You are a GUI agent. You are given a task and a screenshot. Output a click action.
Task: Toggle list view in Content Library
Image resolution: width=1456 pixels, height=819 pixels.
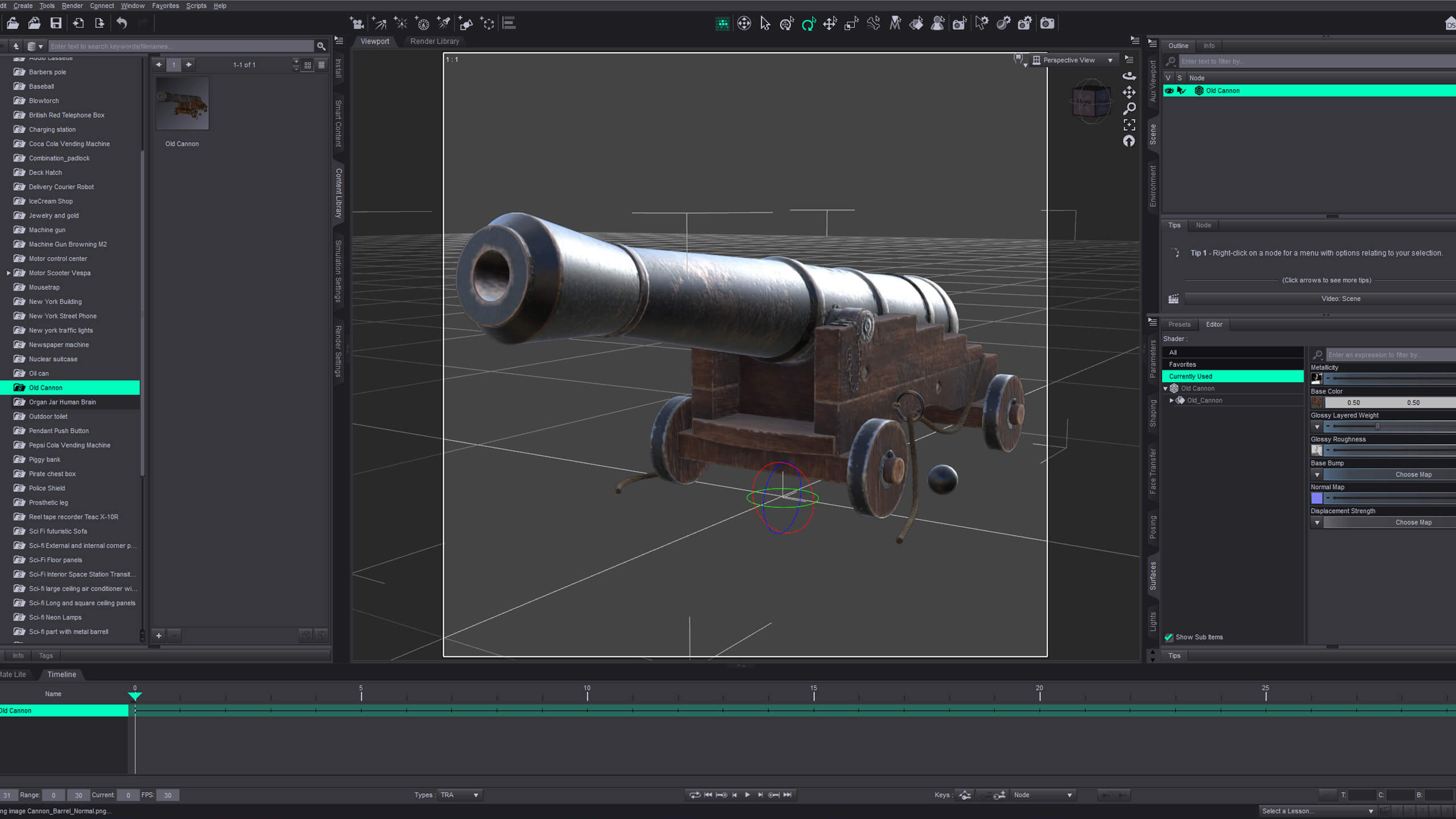321,65
